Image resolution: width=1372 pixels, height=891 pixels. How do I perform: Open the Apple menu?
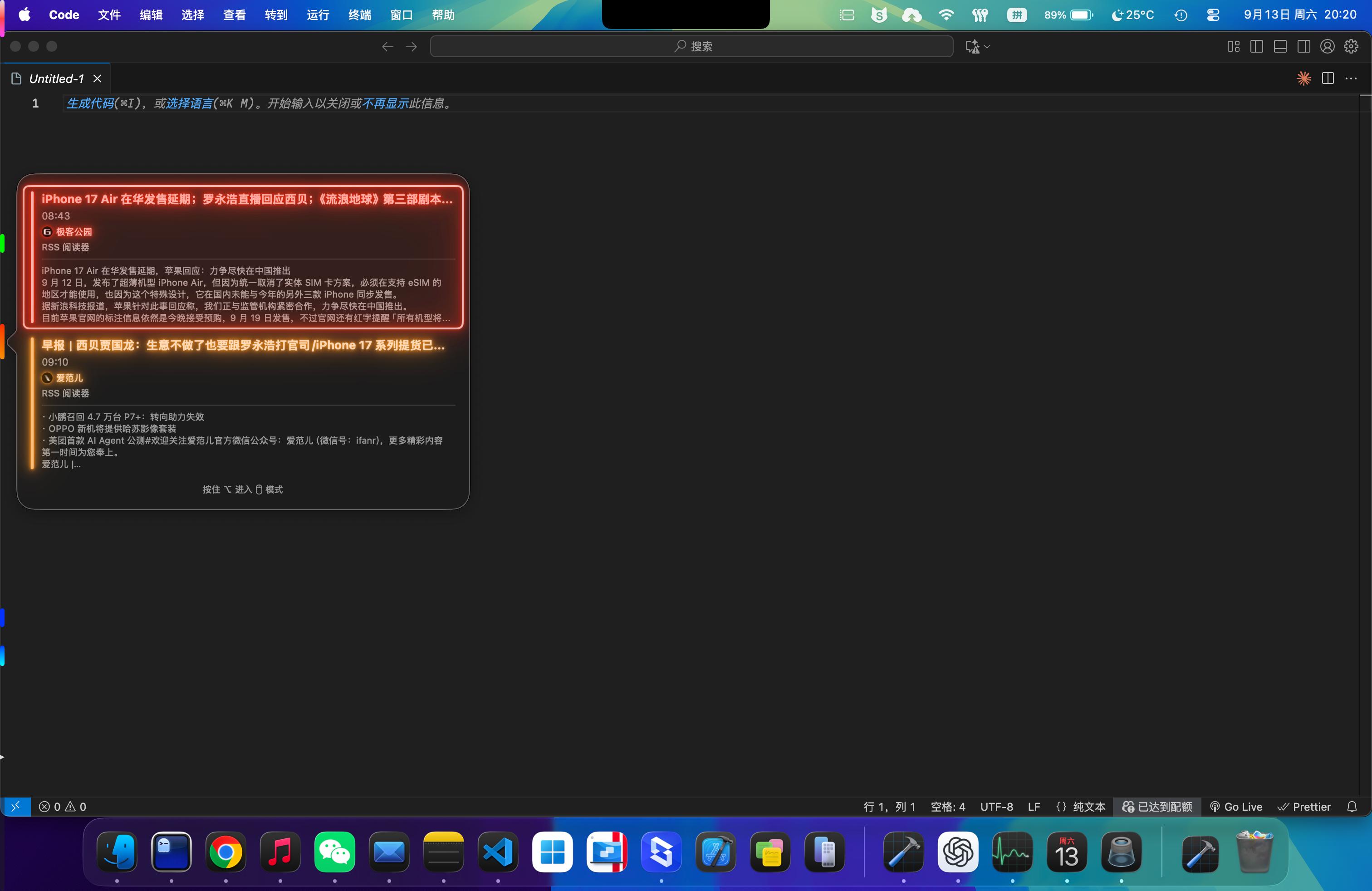point(24,15)
